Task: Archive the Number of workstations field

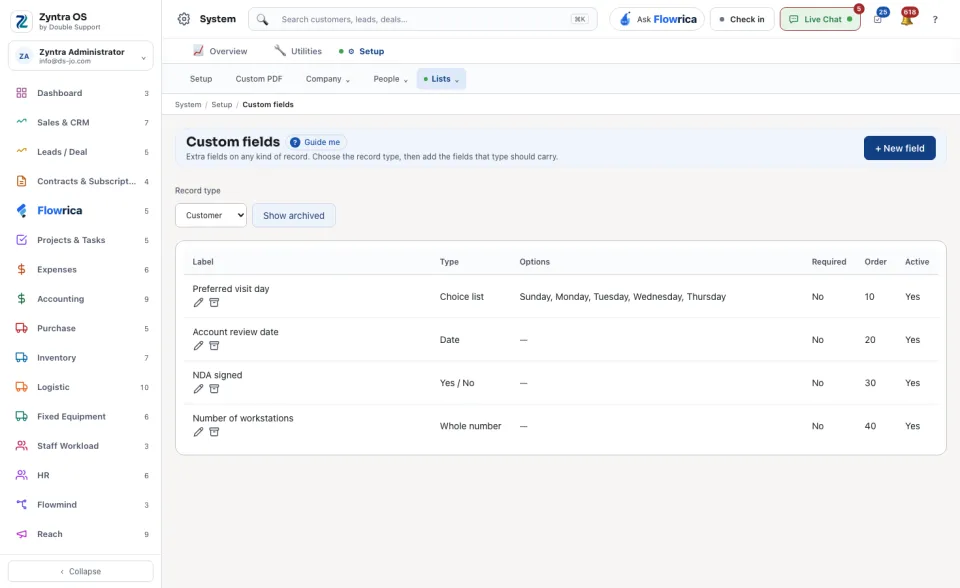Action: point(214,432)
